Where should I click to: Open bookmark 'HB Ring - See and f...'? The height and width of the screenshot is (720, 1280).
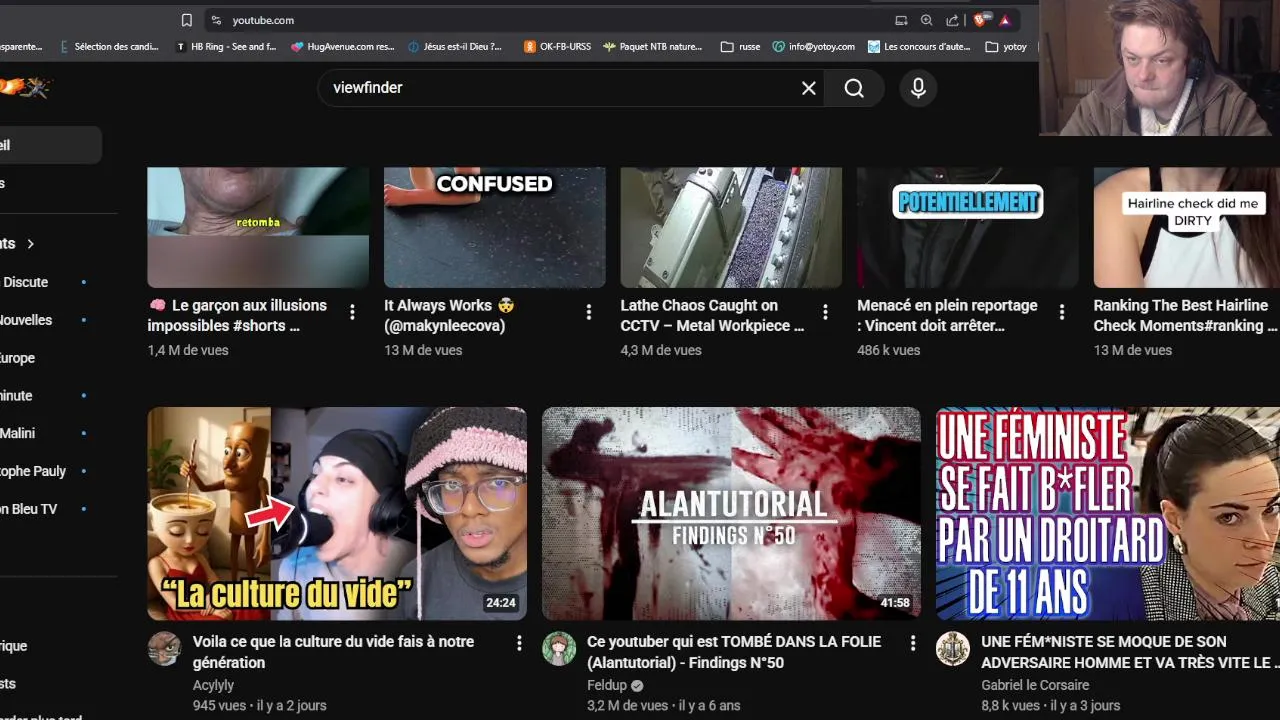(226, 46)
